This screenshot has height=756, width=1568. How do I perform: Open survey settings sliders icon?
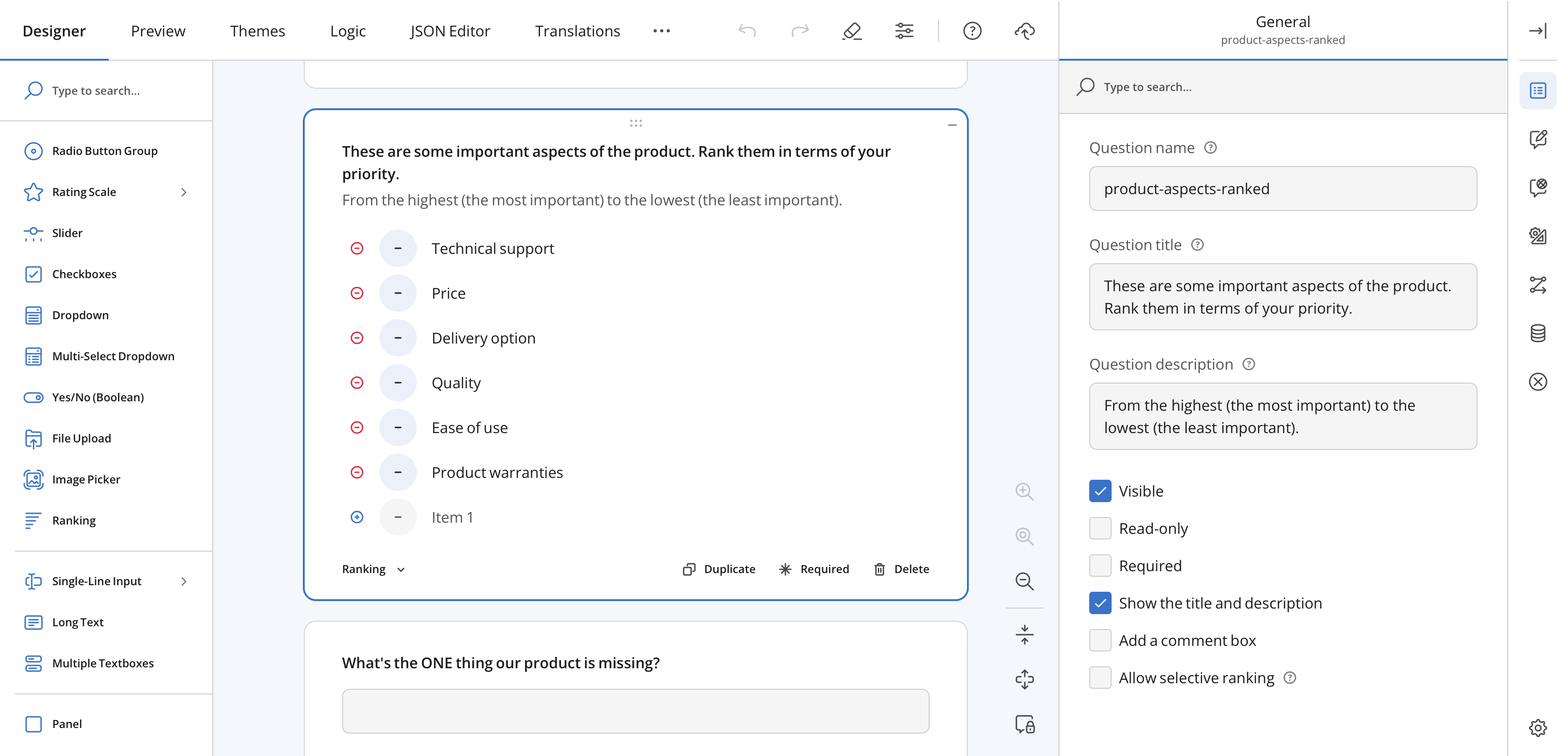point(904,30)
